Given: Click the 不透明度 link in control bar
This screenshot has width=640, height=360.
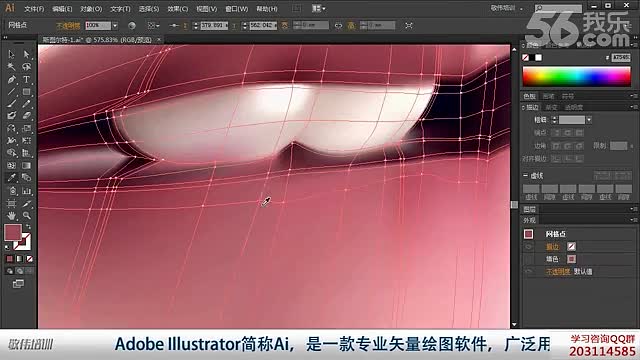Looking at the screenshot, I should (68, 26).
